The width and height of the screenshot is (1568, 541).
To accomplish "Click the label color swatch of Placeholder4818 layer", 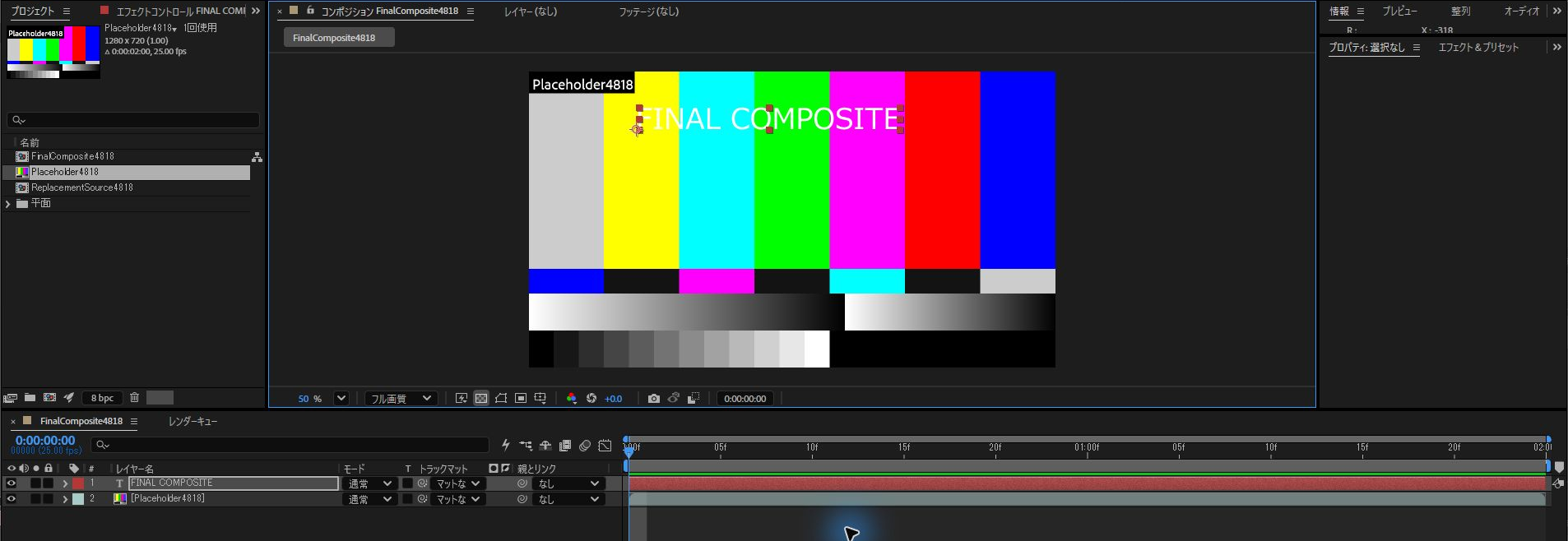I will pos(78,499).
